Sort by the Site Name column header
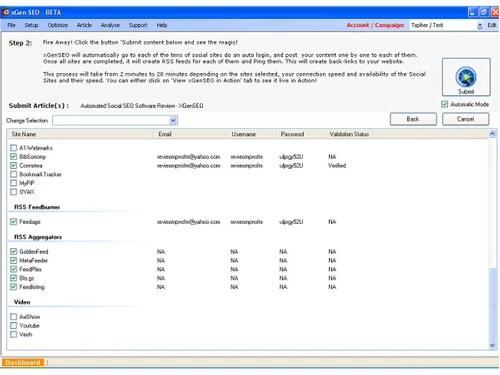This screenshot has width=500, height=375. pyautogui.click(x=80, y=134)
